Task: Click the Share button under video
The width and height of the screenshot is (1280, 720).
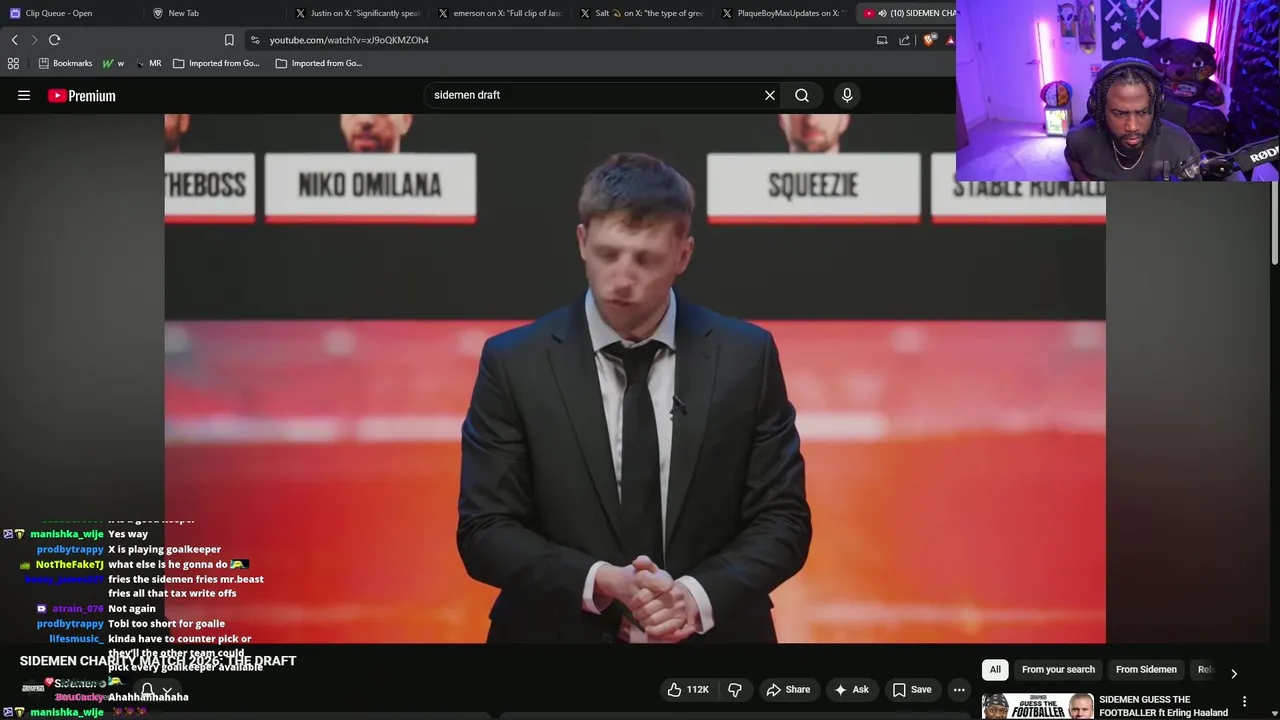Action: [x=788, y=689]
